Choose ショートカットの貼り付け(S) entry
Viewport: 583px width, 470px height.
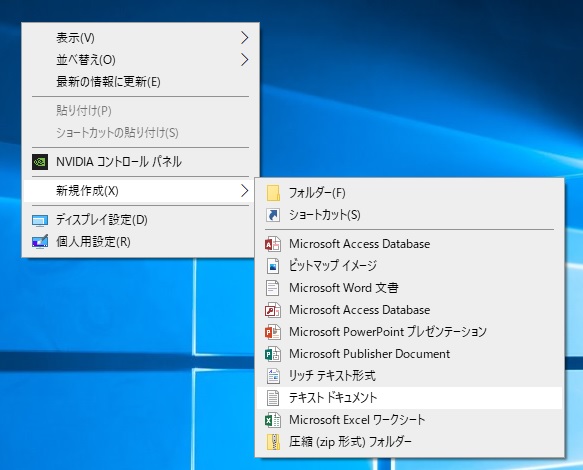pyautogui.click(x=142, y=132)
